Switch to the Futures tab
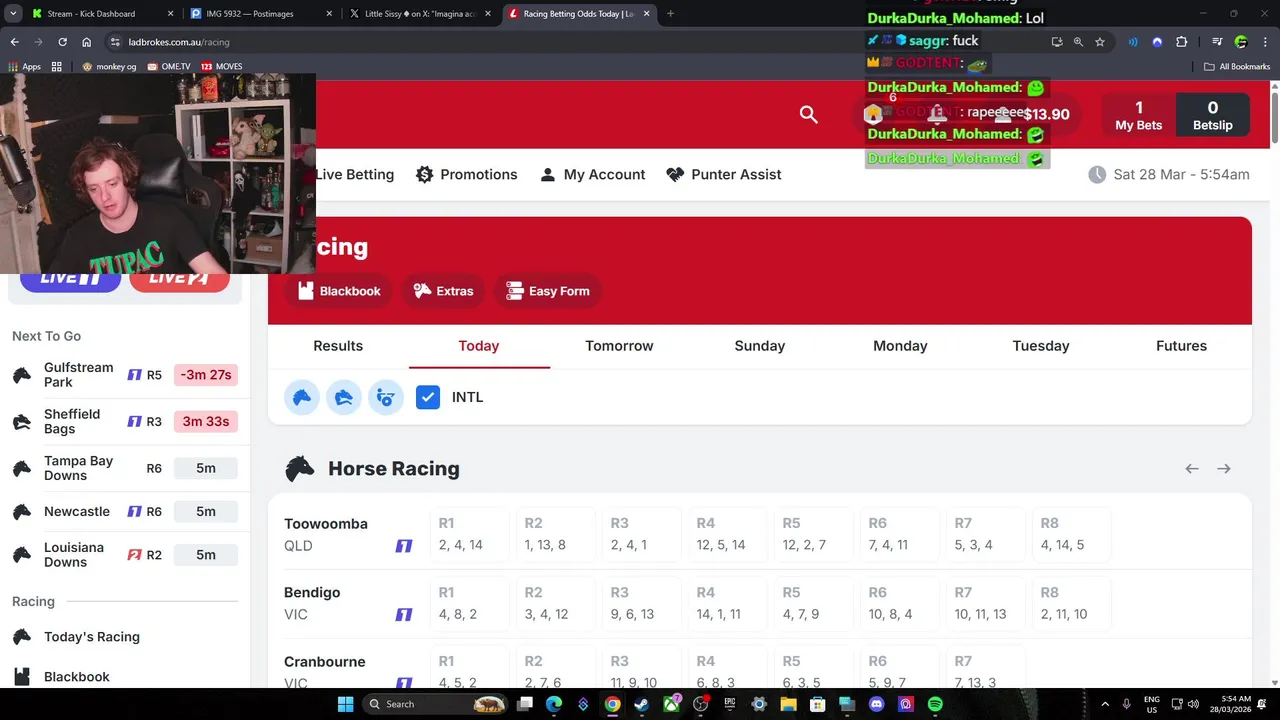The image size is (1280, 720). pos(1181,346)
